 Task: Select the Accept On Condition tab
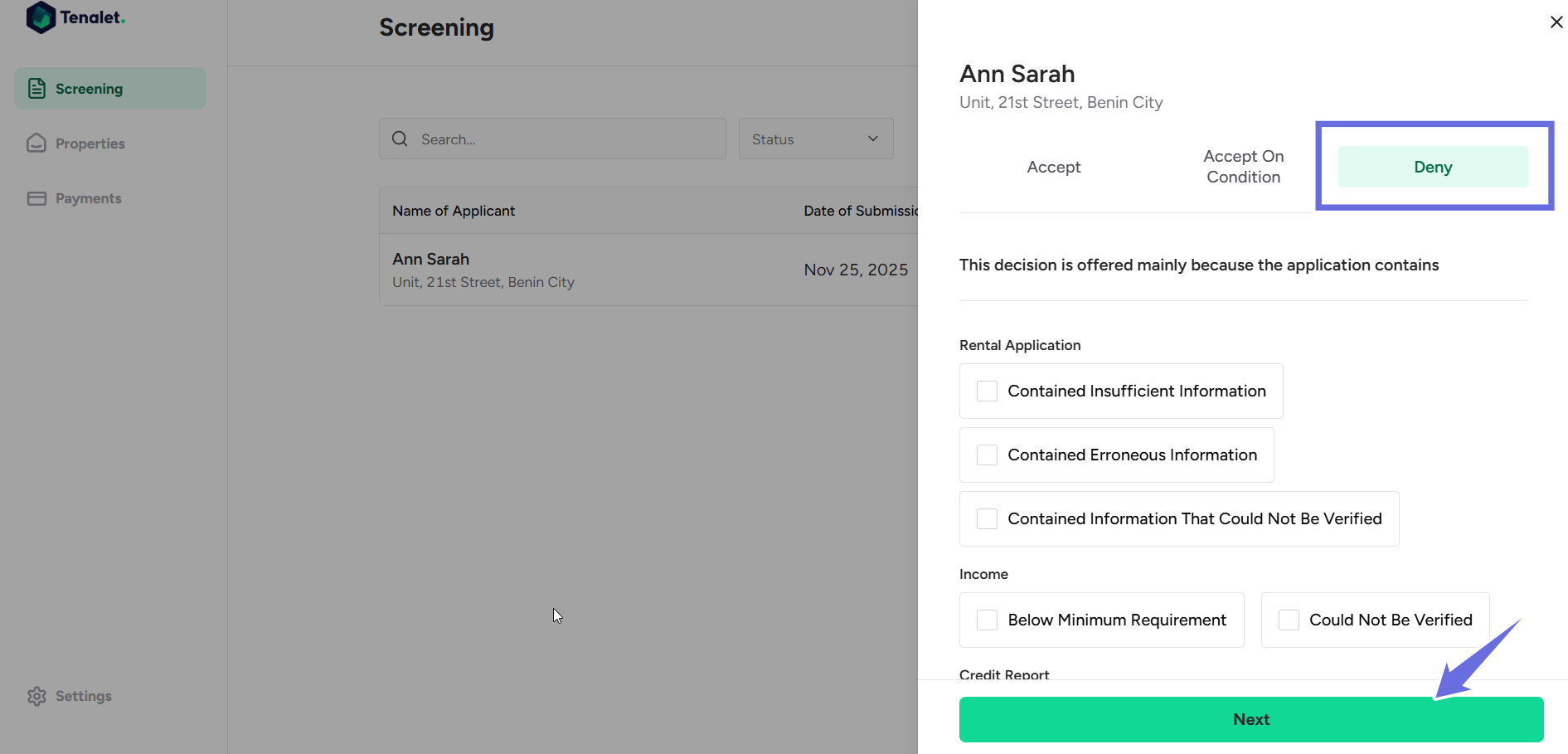click(x=1242, y=167)
